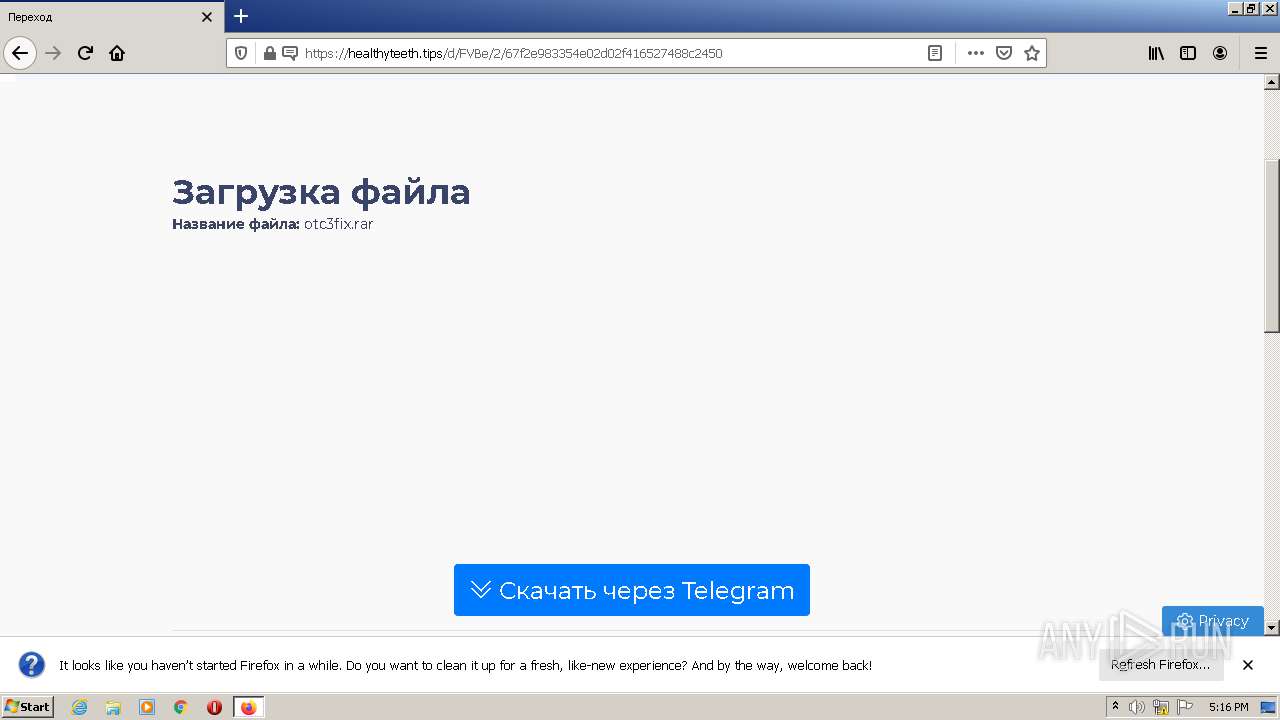
Task: Click page scrollbar down arrow
Action: tap(1272, 628)
